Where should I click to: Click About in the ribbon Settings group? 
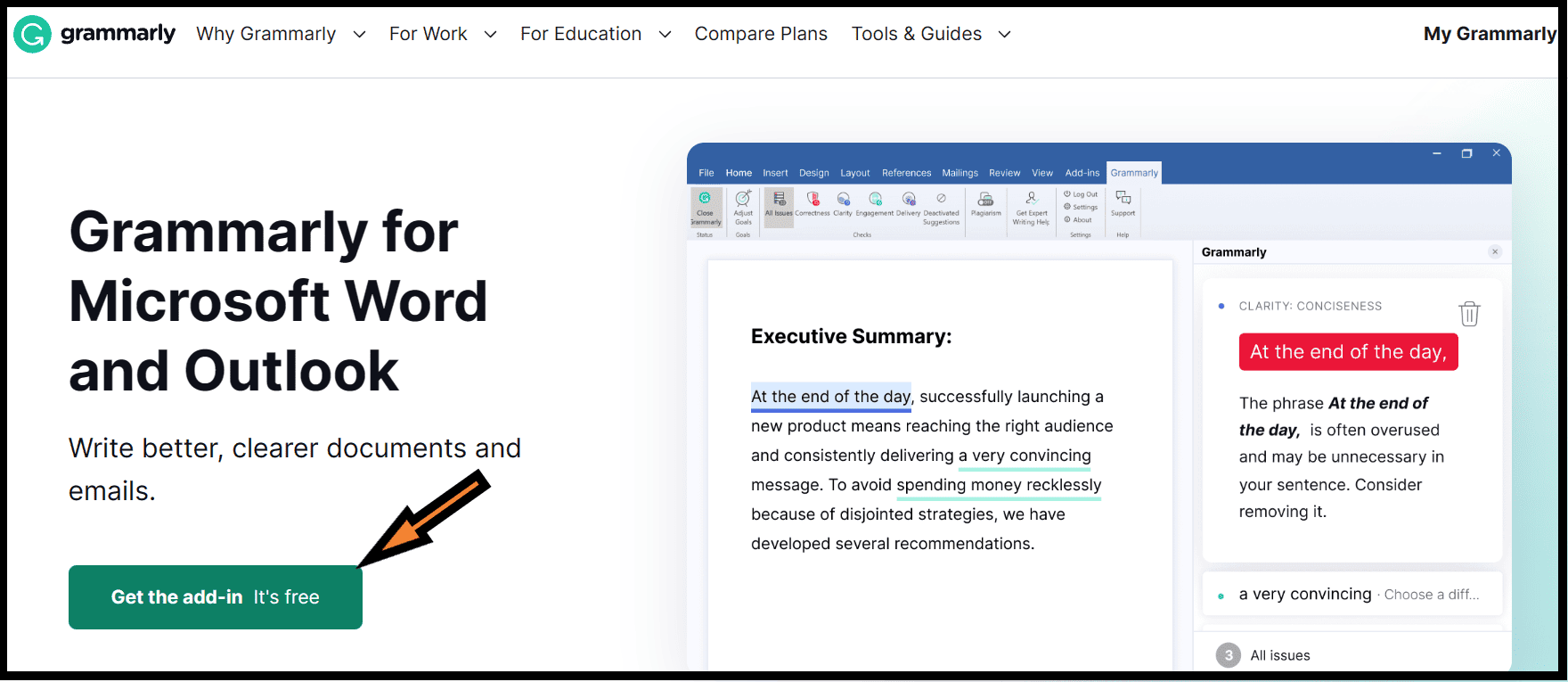coord(1078,220)
